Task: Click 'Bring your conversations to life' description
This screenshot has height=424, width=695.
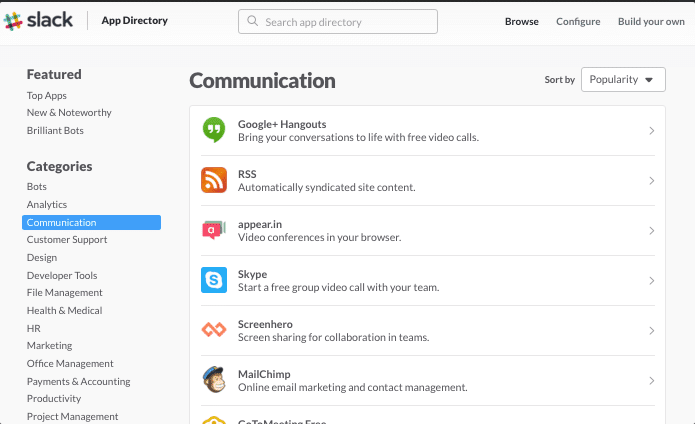Action: click(x=358, y=138)
